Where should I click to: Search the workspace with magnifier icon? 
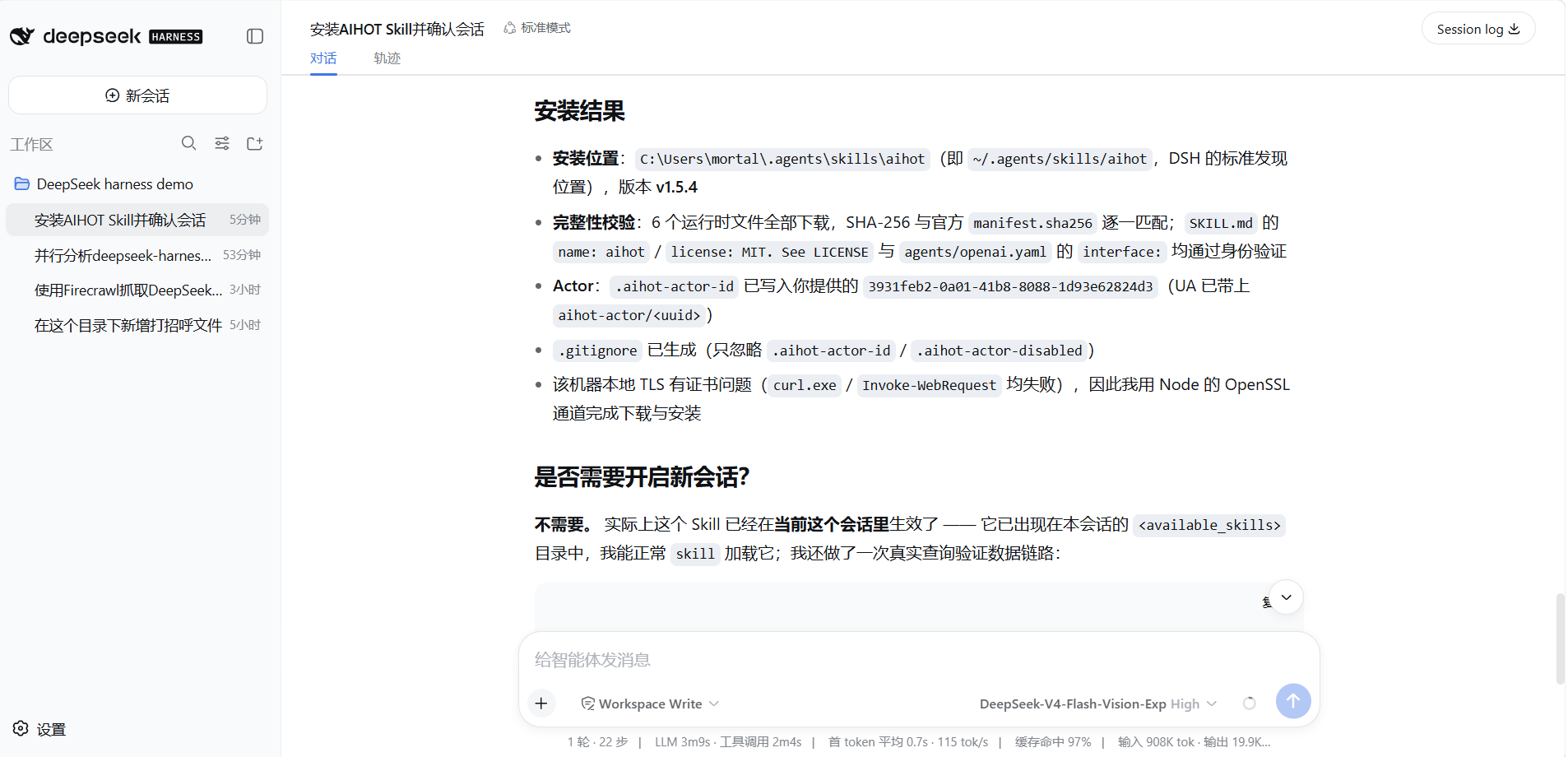point(188,143)
